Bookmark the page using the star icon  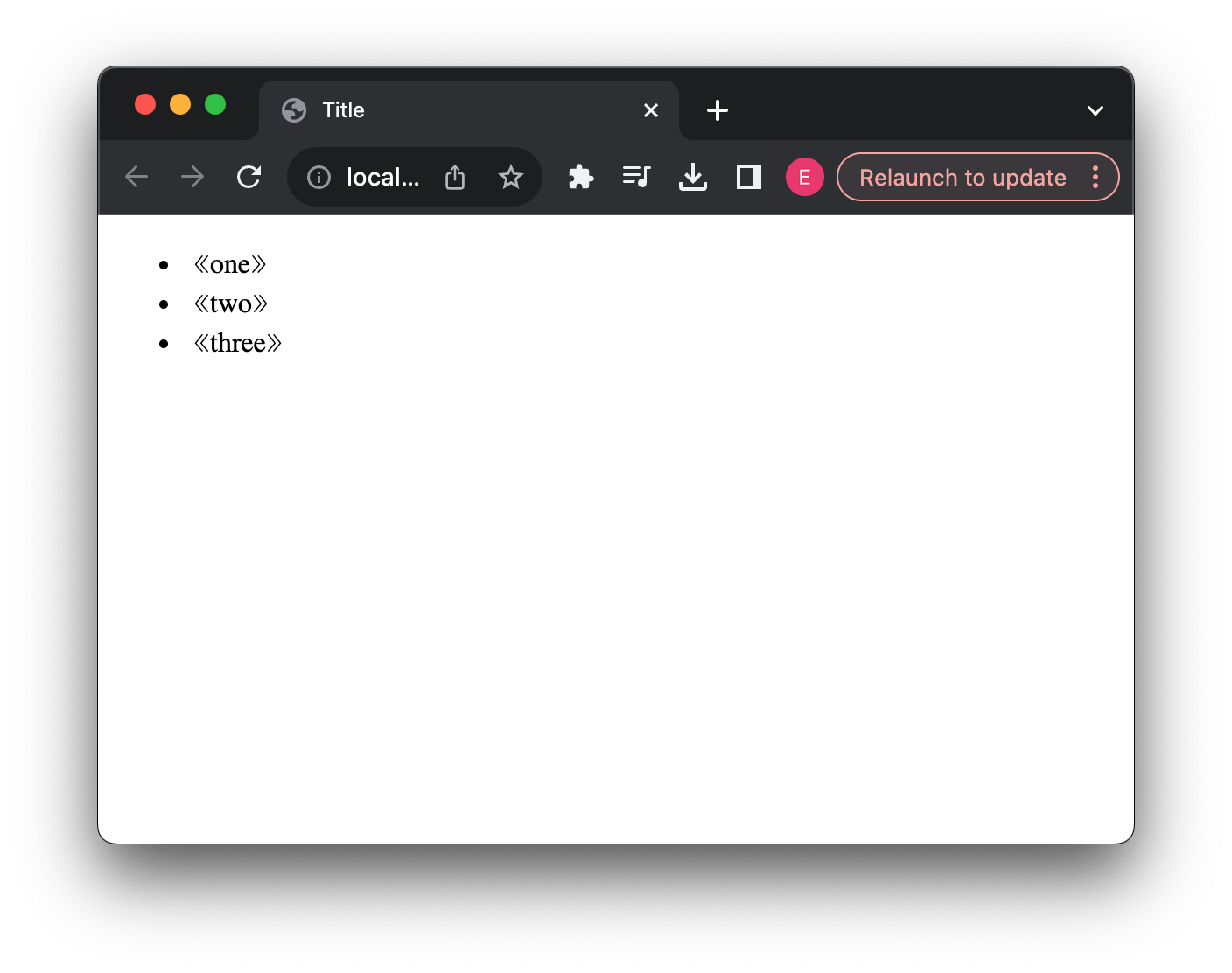(510, 177)
